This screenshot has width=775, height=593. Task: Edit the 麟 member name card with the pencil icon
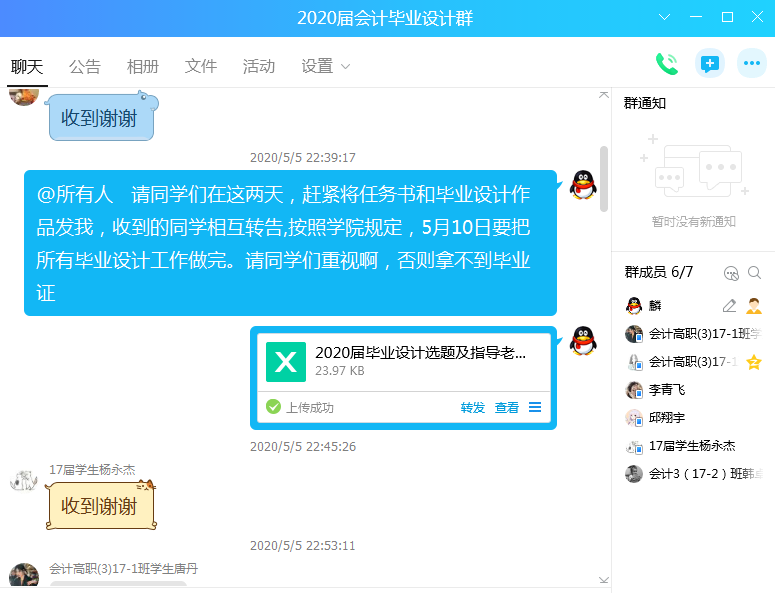[x=729, y=306]
